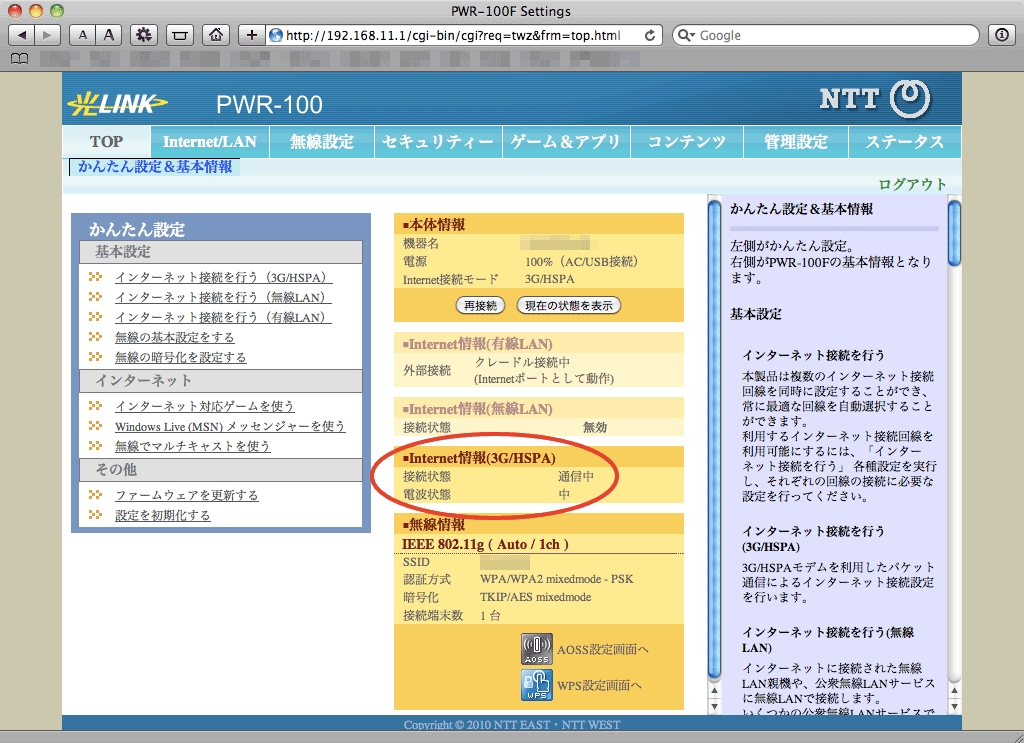Open the bug report toolbar icon
Screen dimensions: 1024x743
(x=144, y=35)
